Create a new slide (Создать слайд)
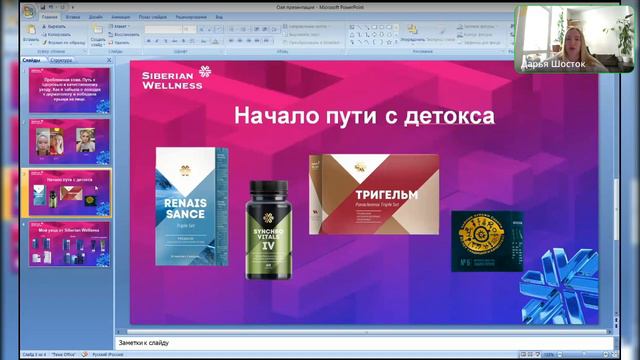This screenshot has height=360, width=640. tap(98, 35)
